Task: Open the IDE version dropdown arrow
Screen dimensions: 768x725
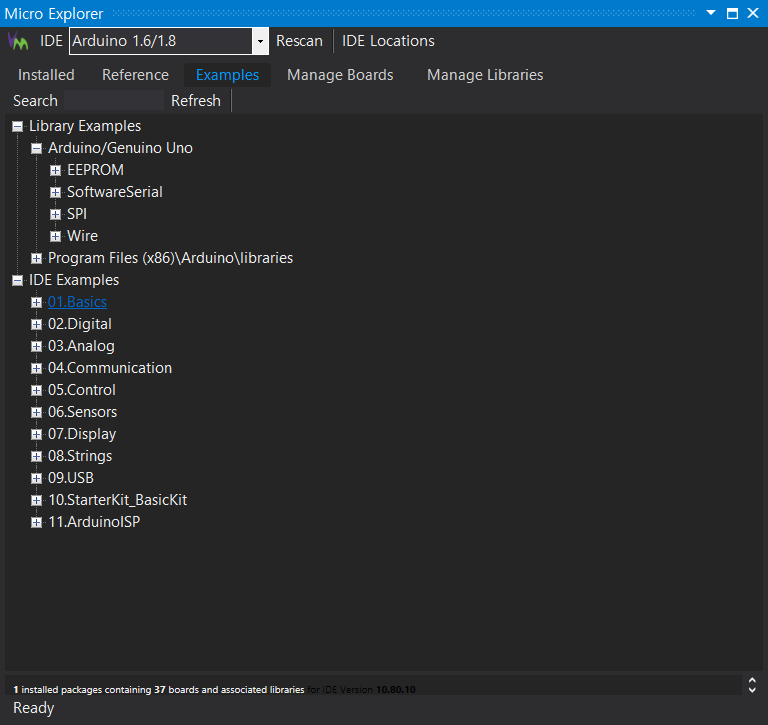Action: pyautogui.click(x=260, y=41)
